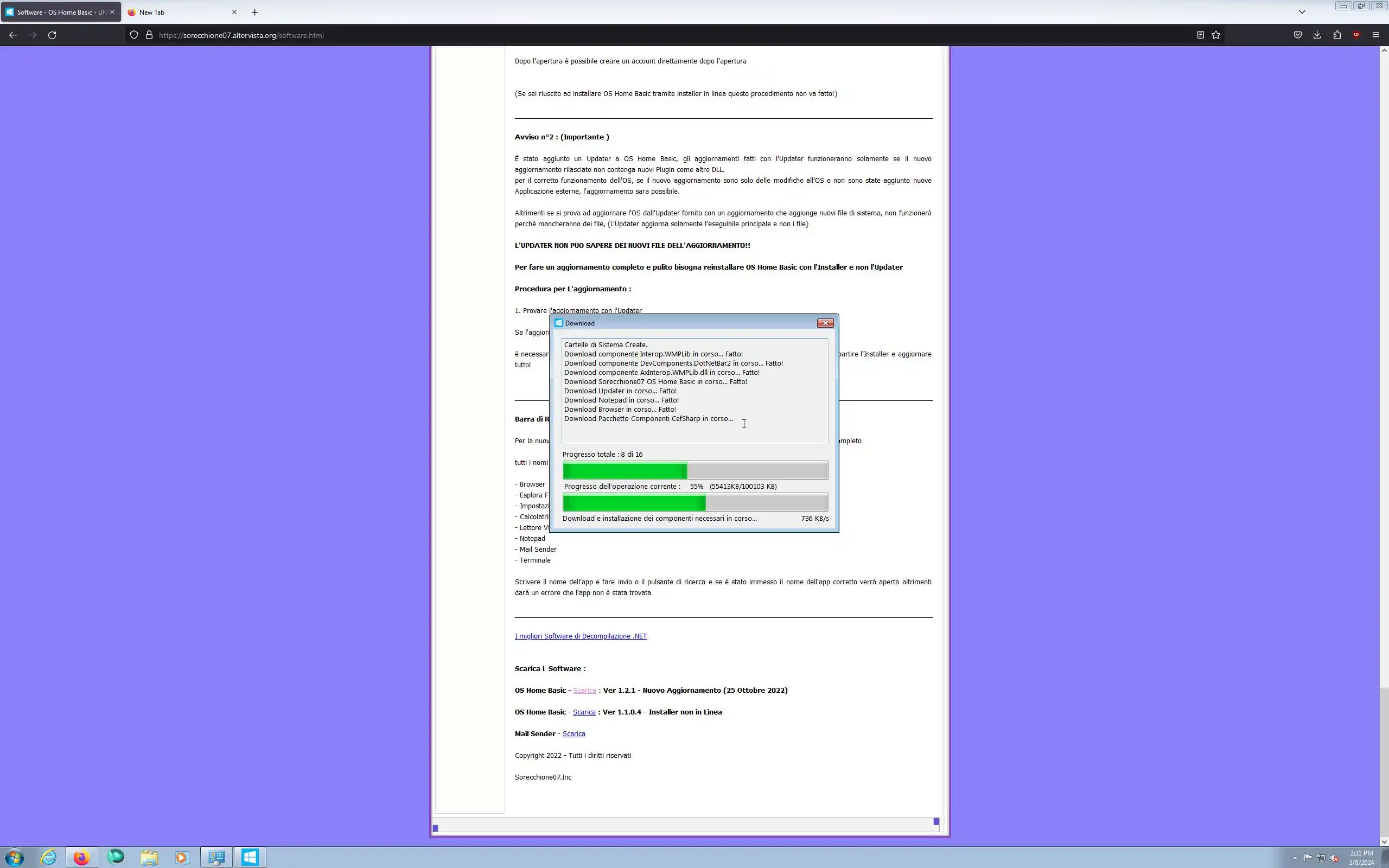
Task: Click the Mail Sender Scarica link
Action: pos(574,733)
